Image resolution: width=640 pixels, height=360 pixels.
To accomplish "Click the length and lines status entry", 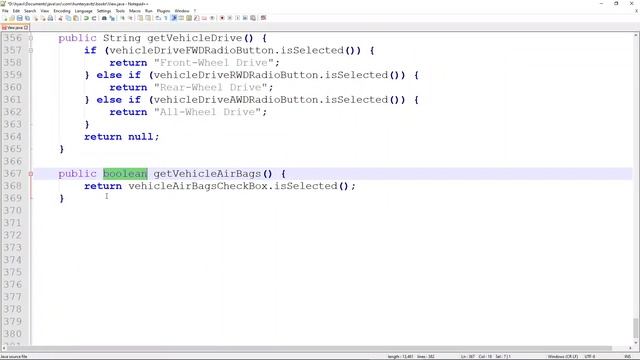I will [411, 357].
